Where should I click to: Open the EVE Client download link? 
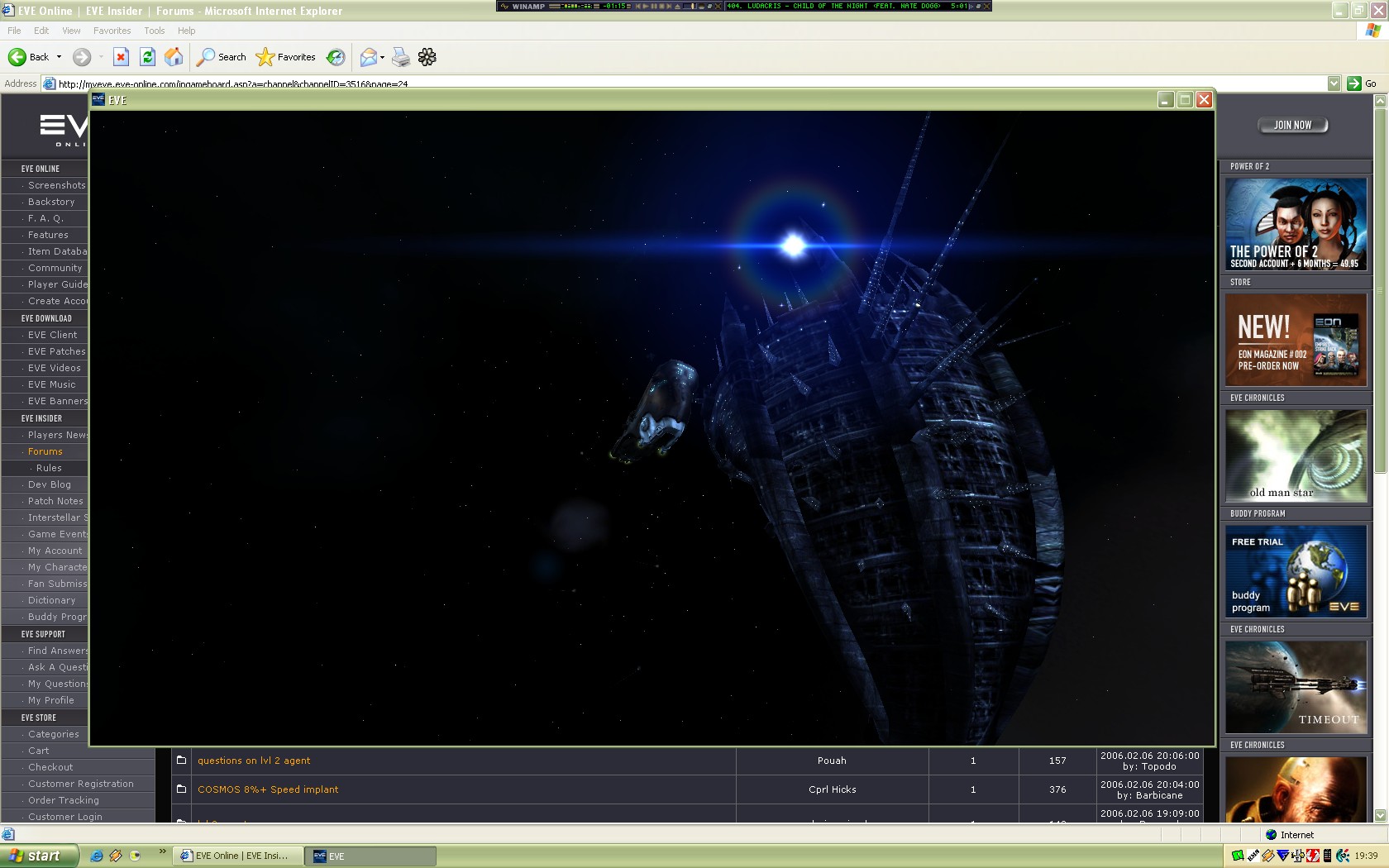coord(53,335)
